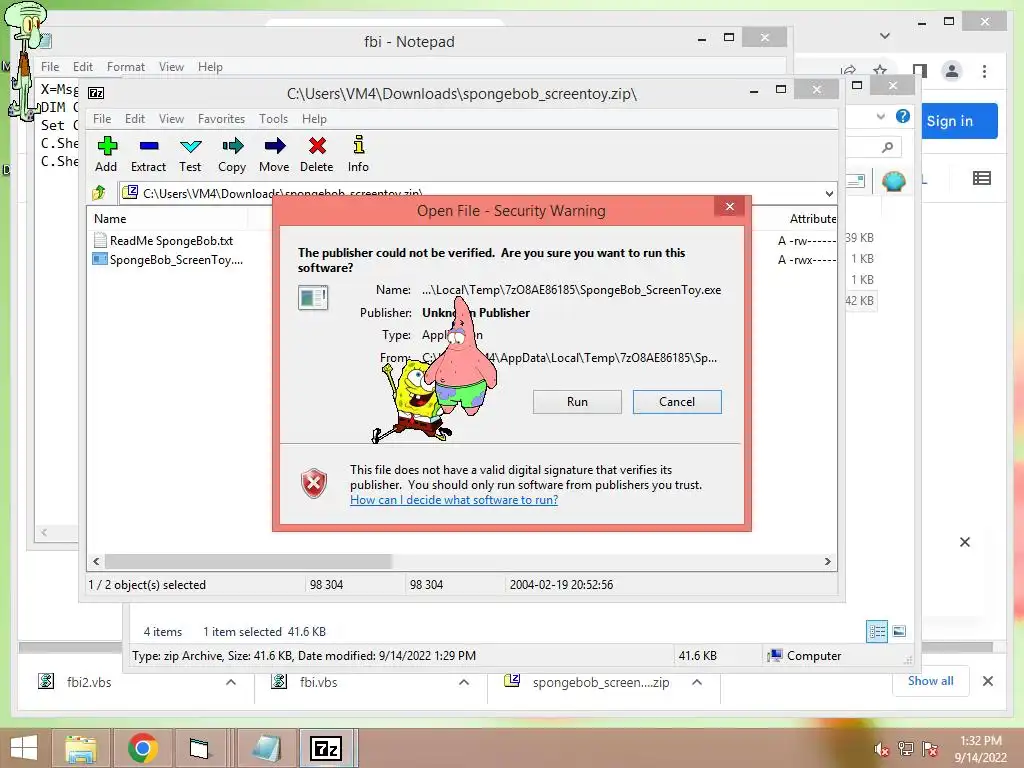Switch to the Notepad taskbar button

coord(266,748)
